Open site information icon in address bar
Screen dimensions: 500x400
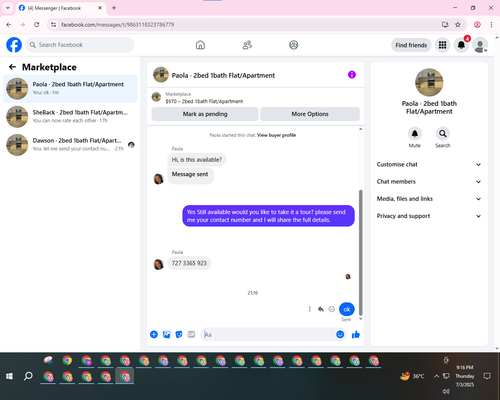click(x=53, y=24)
